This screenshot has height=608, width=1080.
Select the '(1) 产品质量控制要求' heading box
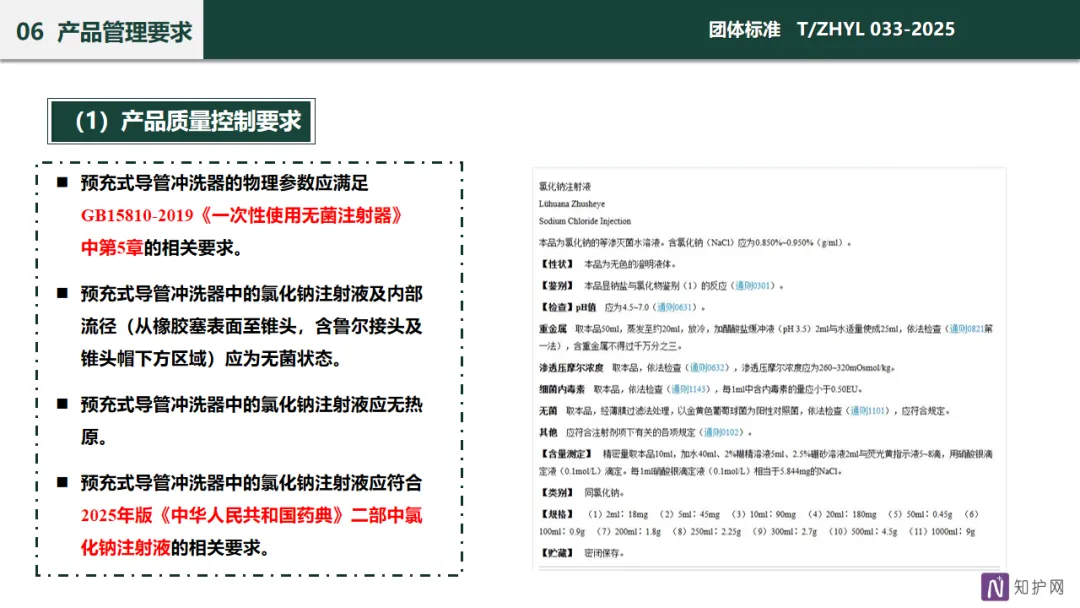[181, 121]
